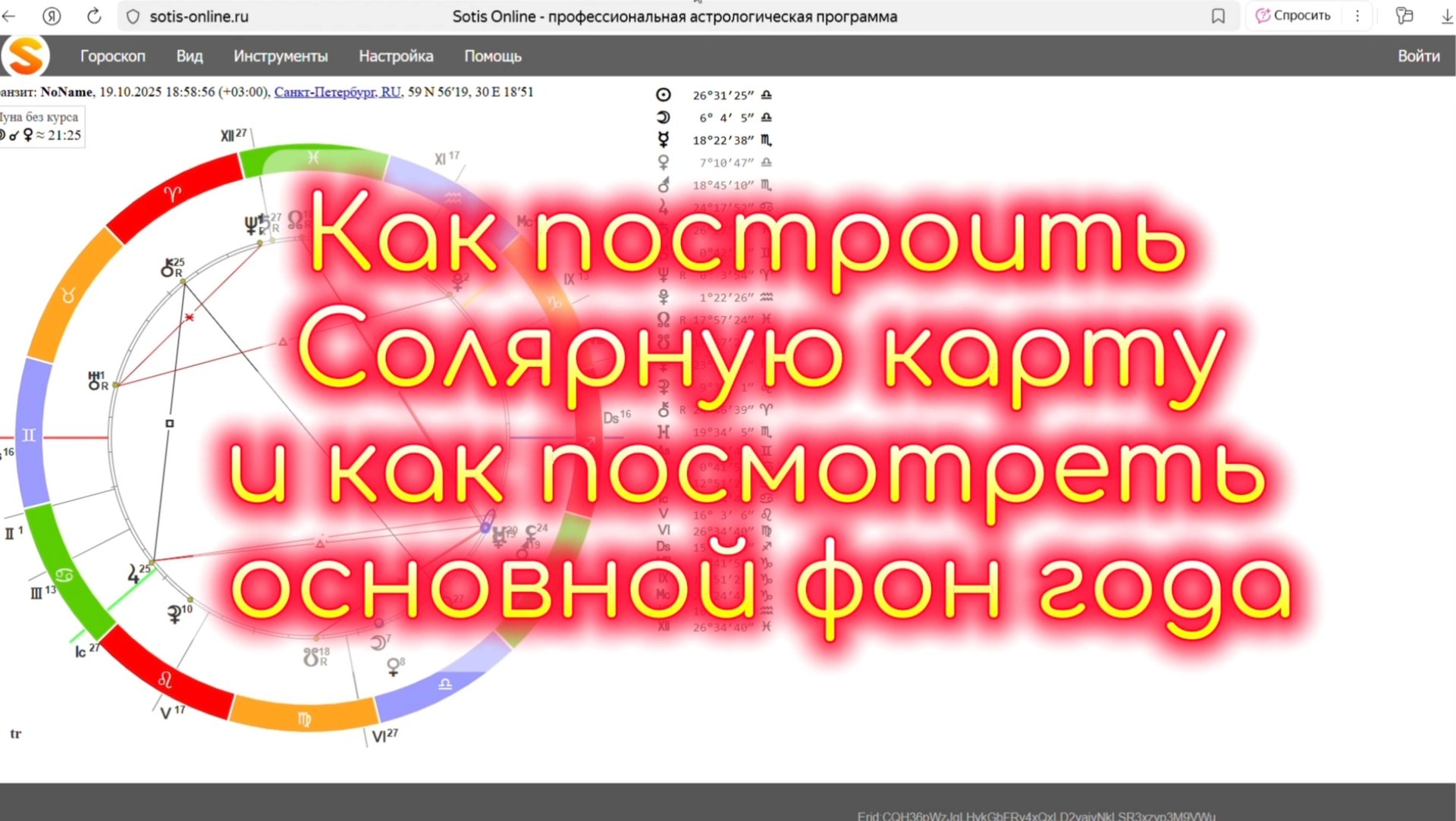This screenshot has width=1456, height=821.
Task: Click the Yandex home icon
Action: 52,16
